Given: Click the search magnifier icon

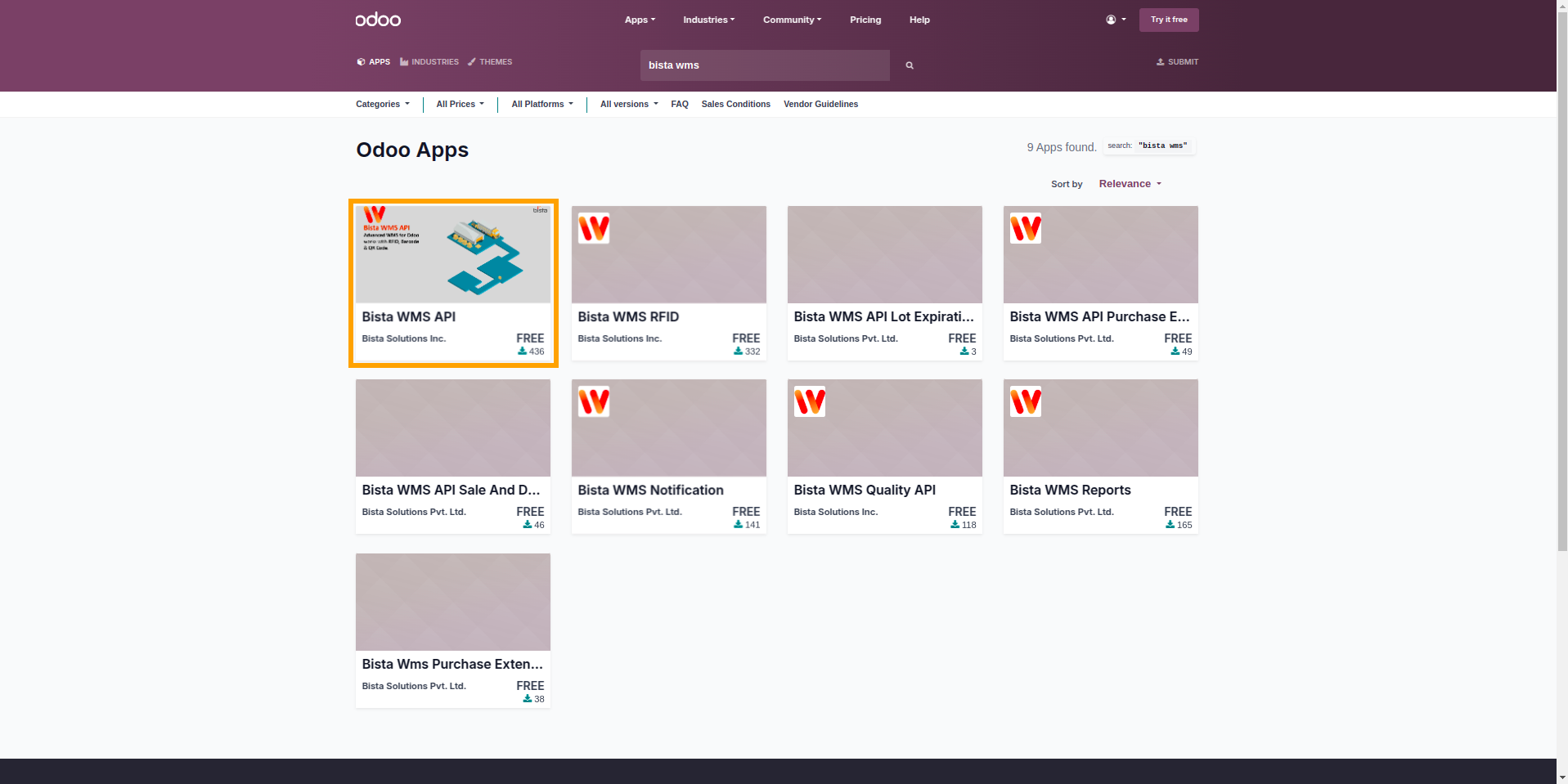Looking at the screenshot, I should pos(909,65).
